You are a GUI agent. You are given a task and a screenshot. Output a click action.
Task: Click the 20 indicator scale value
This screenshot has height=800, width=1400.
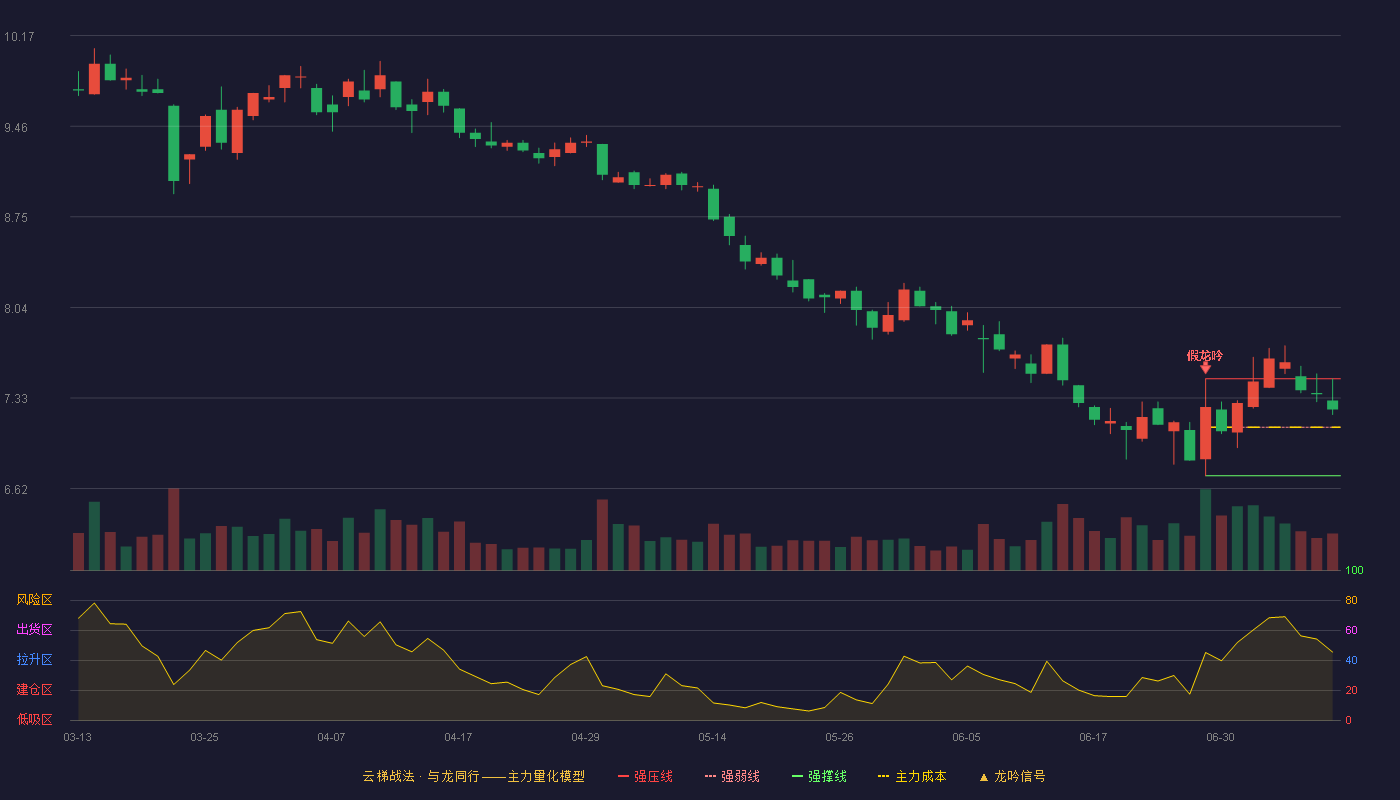1351,690
